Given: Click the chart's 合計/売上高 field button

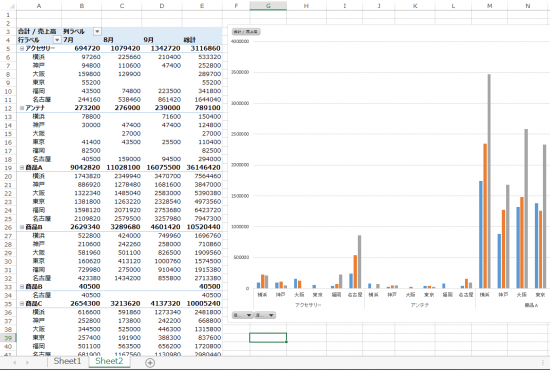Looking at the screenshot, I should [x=246, y=32].
